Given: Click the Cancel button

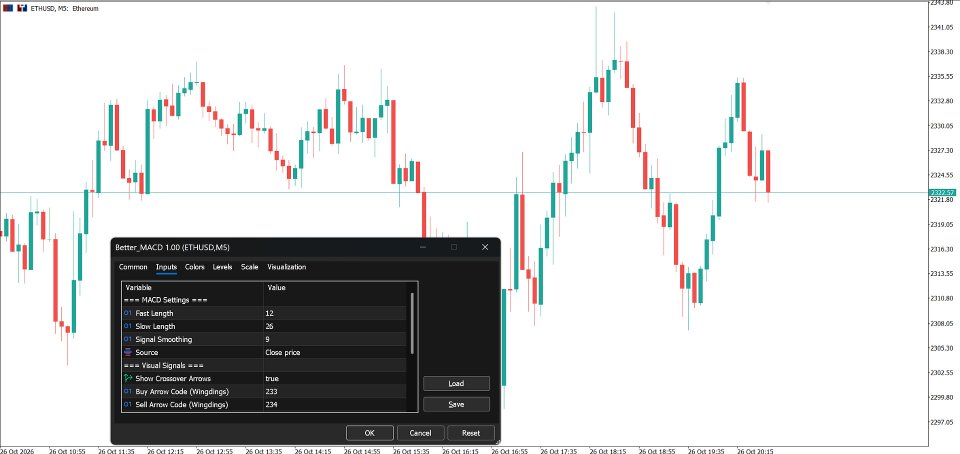Looking at the screenshot, I should tap(420, 433).
